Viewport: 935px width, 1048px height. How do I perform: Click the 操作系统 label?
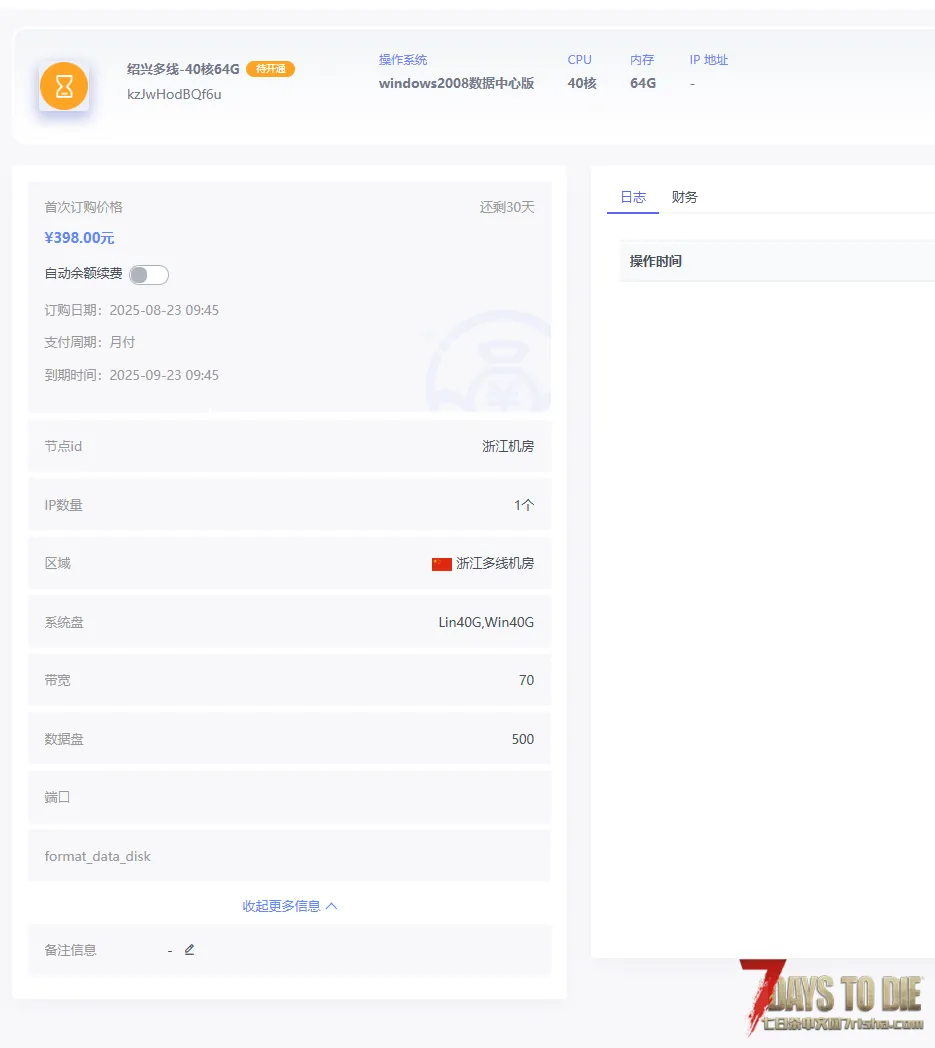(x=403, y=59)
